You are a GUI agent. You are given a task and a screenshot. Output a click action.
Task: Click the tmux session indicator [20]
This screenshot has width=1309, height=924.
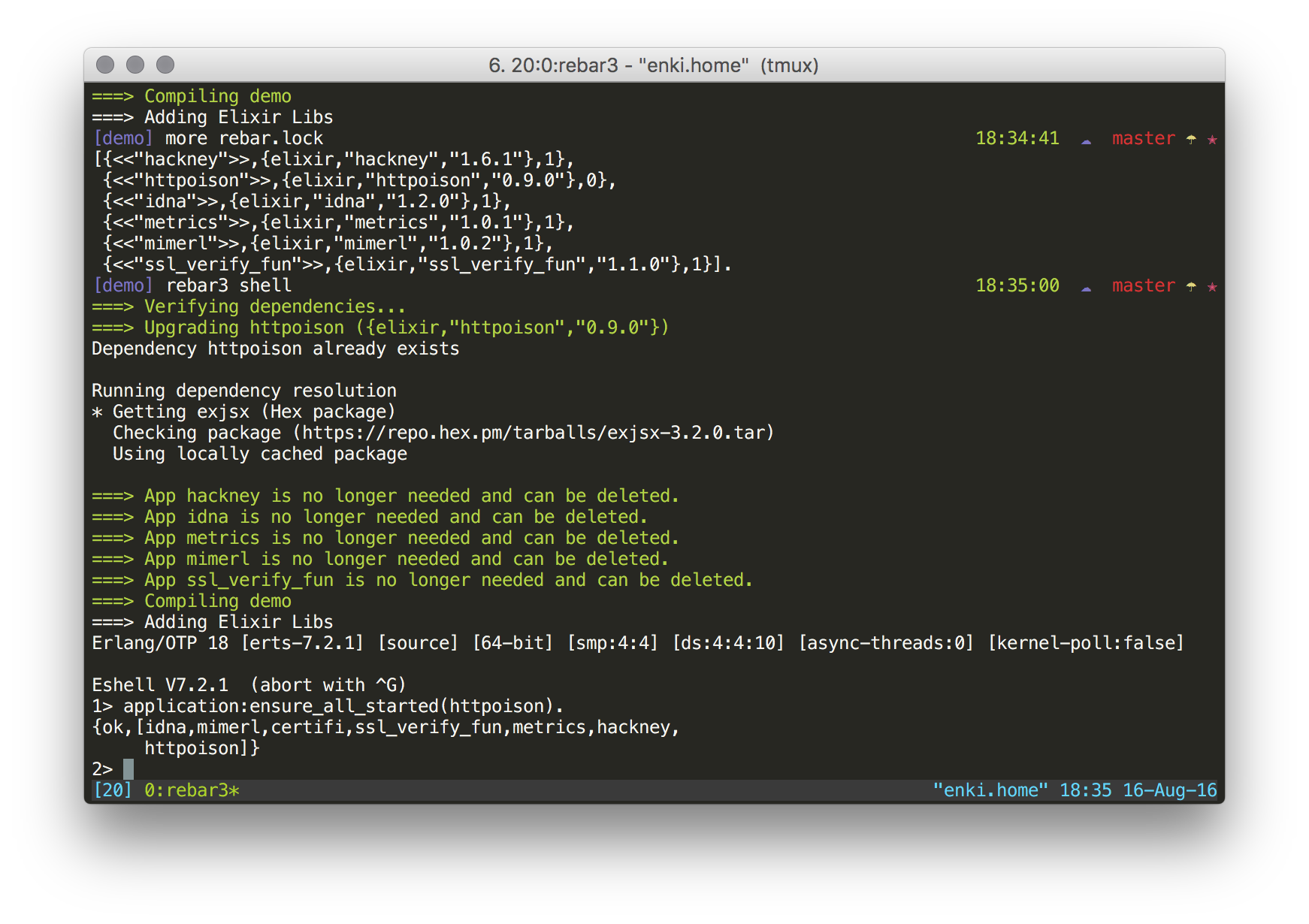(x=113, y=790)
